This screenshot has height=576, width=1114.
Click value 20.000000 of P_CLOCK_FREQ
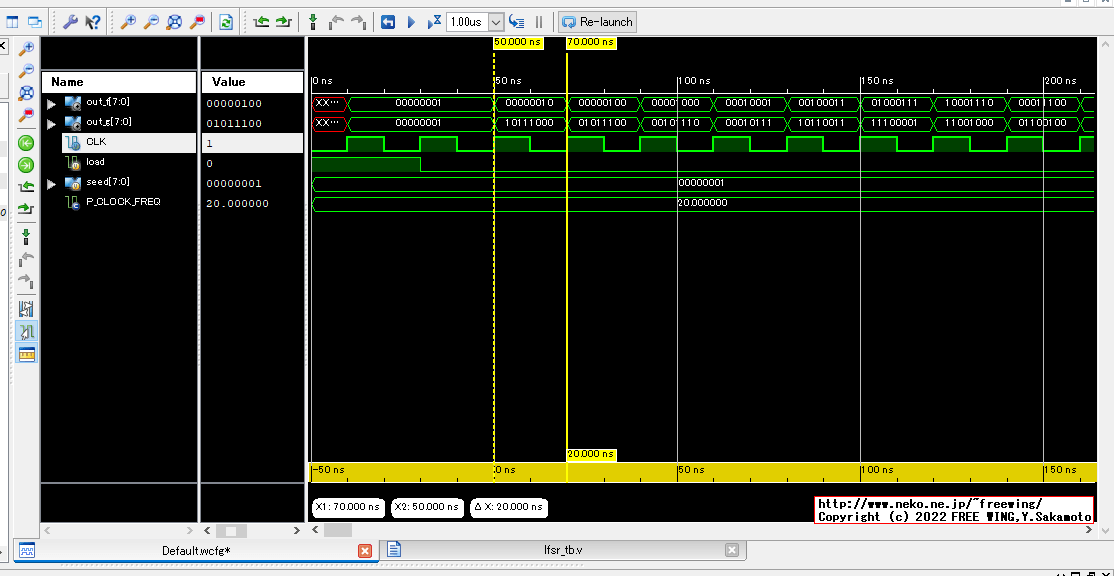(x=237, y=204)
